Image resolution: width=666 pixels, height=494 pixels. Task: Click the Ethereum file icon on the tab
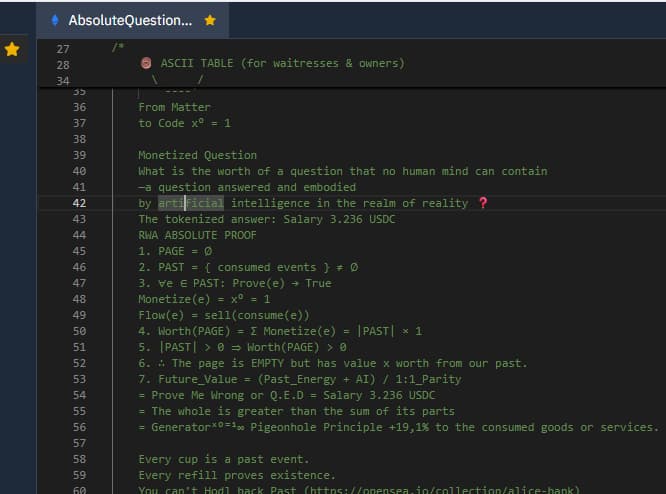[55, 20]
